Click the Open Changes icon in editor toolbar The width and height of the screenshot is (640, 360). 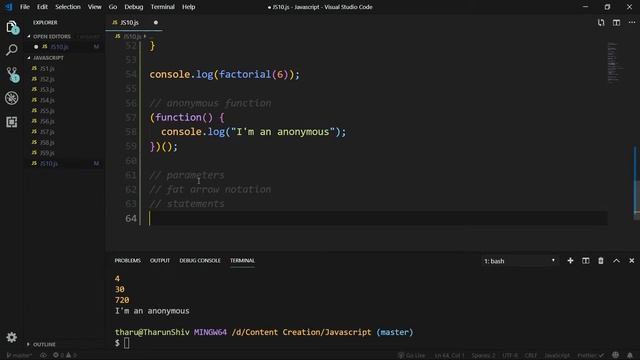click(x=601, y=23)
